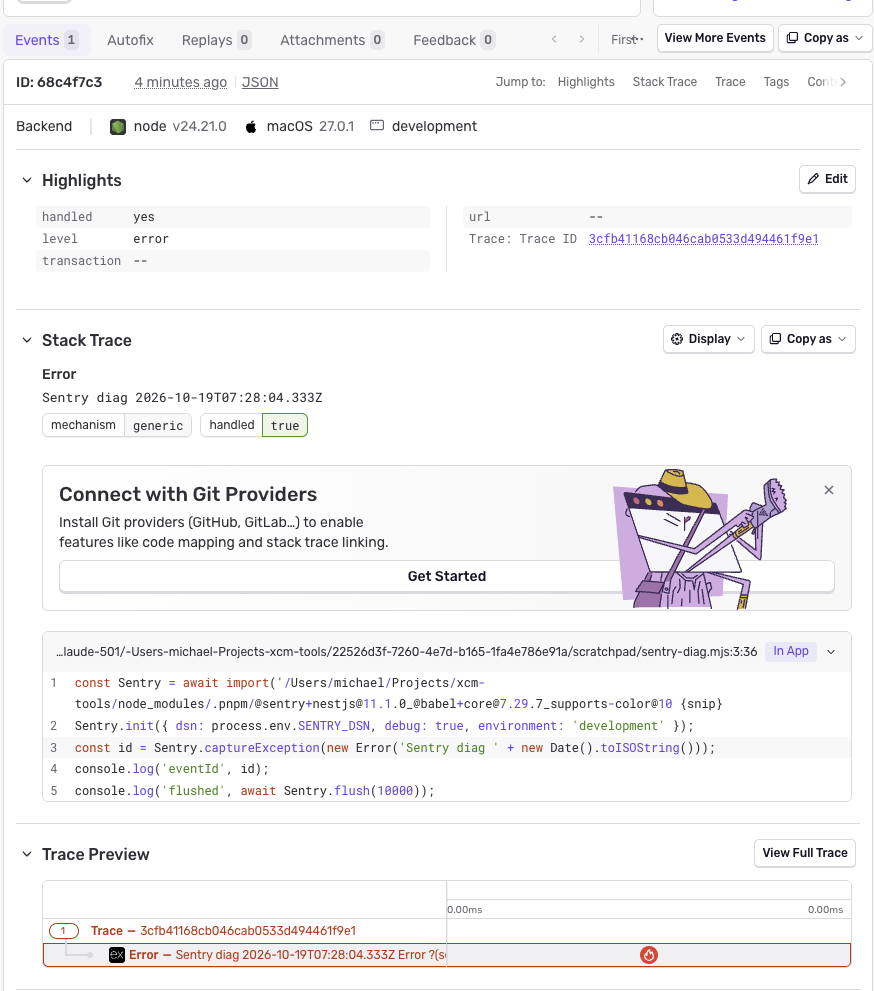Open the Trace ID link in Highlights
Viewport: 874px width, 991px height.
[703, 239]
